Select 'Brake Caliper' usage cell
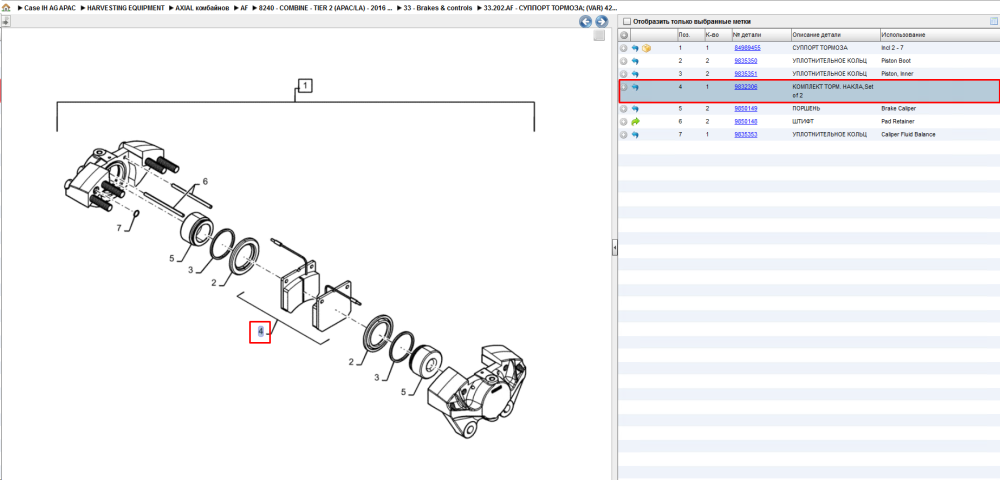The height and width of the screenshot is (480, 1000). click(899, 109)
